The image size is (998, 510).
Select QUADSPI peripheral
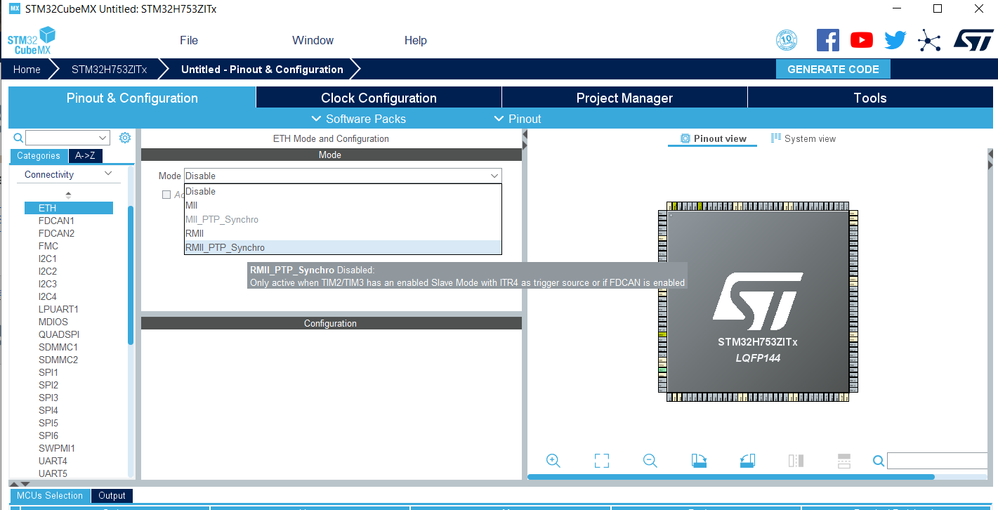(x=59, y=334)
